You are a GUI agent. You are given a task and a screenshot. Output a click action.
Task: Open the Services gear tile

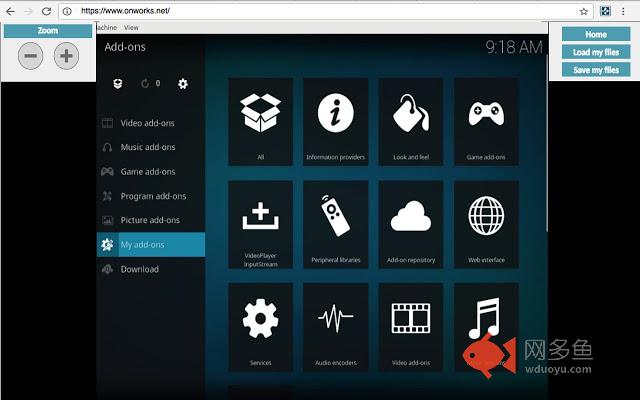260,326
